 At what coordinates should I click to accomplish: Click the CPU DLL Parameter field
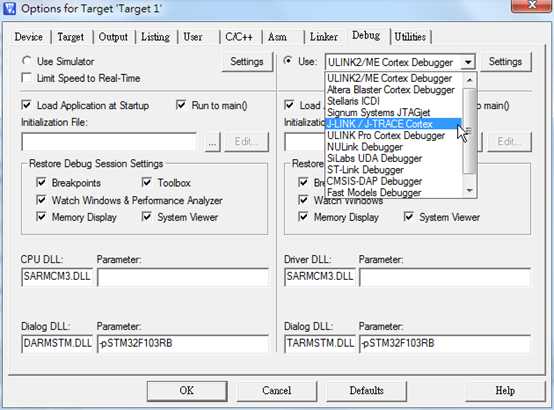click(x=182, y=277)
